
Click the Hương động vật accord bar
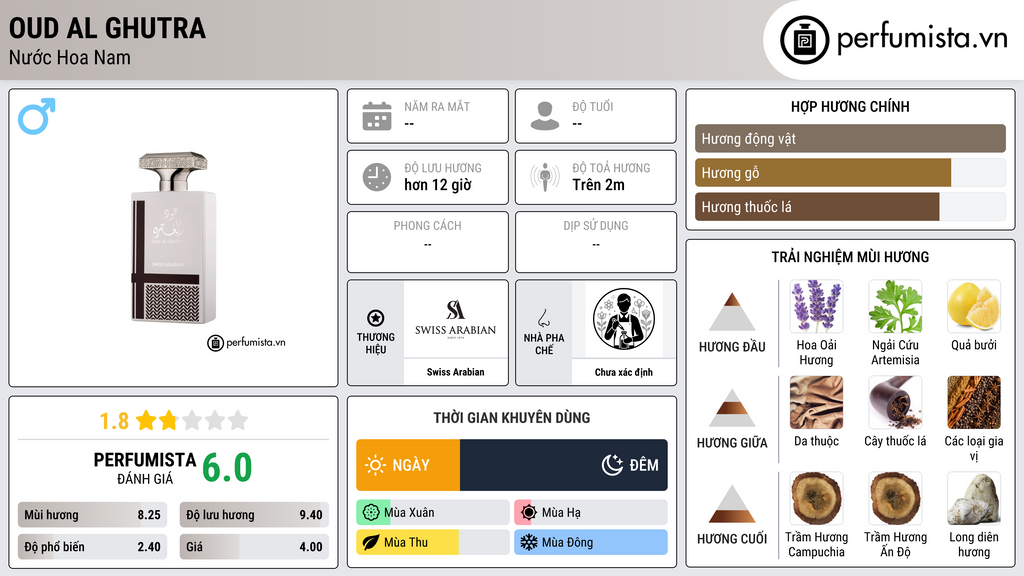click(x=850, y=138)
